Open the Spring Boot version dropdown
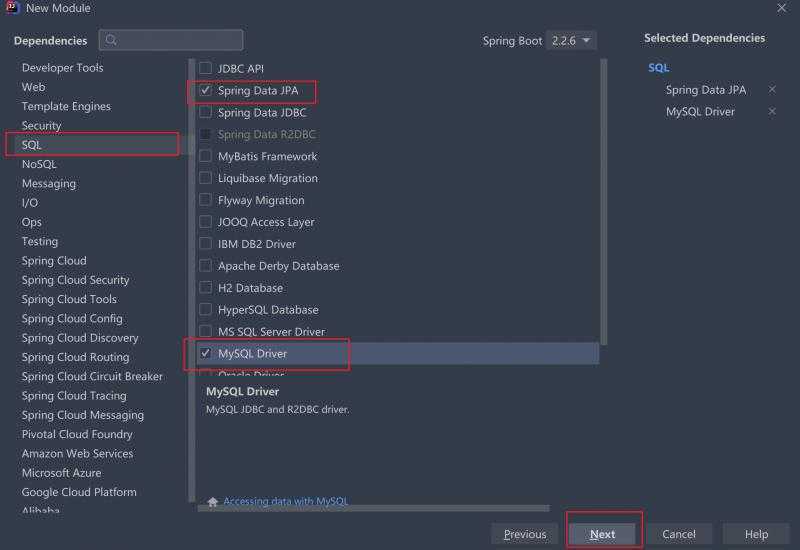Screen dimensions: 800x550 pyautogui.click(x=571, y=40)
